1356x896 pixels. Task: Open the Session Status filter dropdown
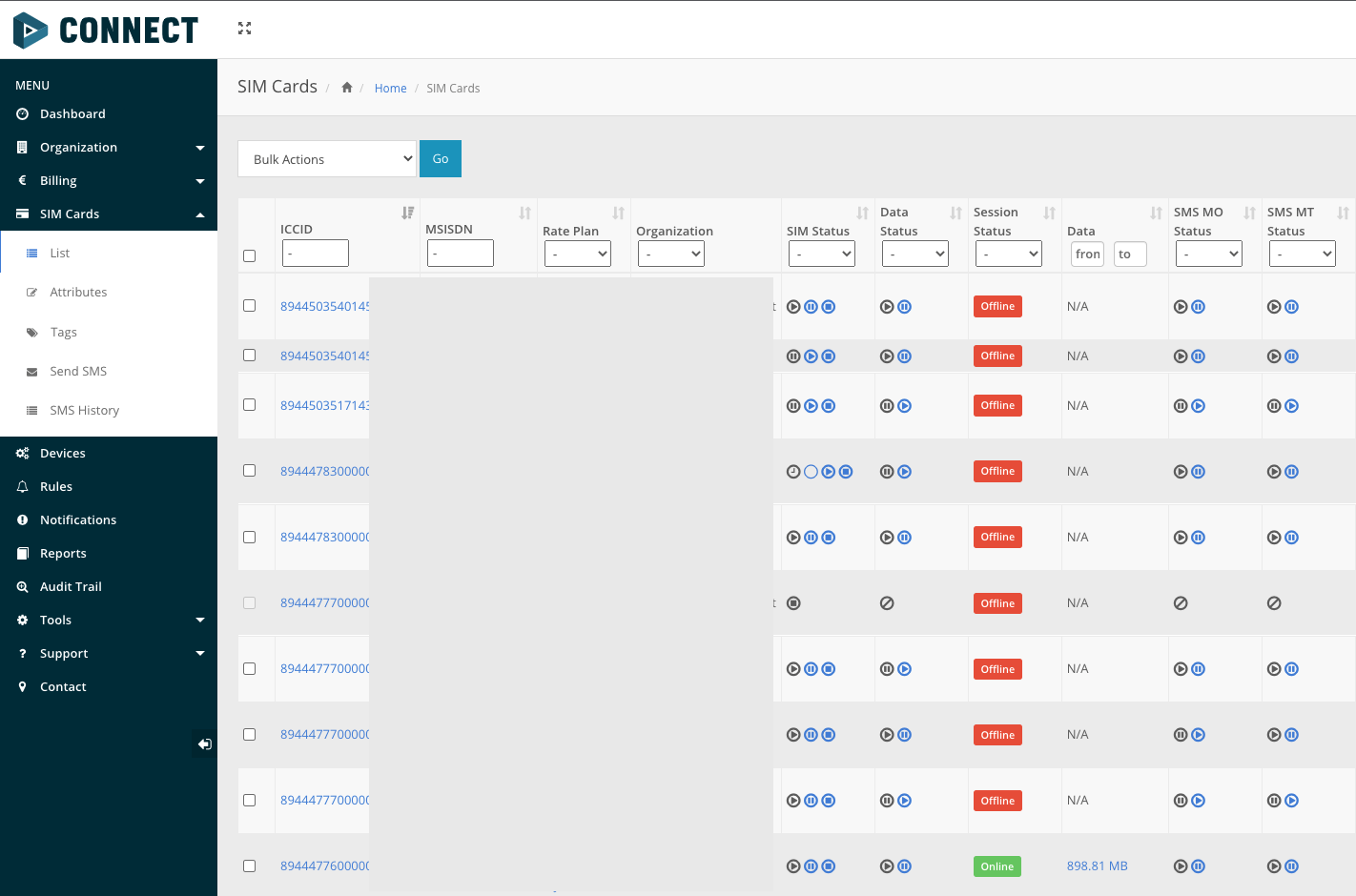coord(1009,254)
